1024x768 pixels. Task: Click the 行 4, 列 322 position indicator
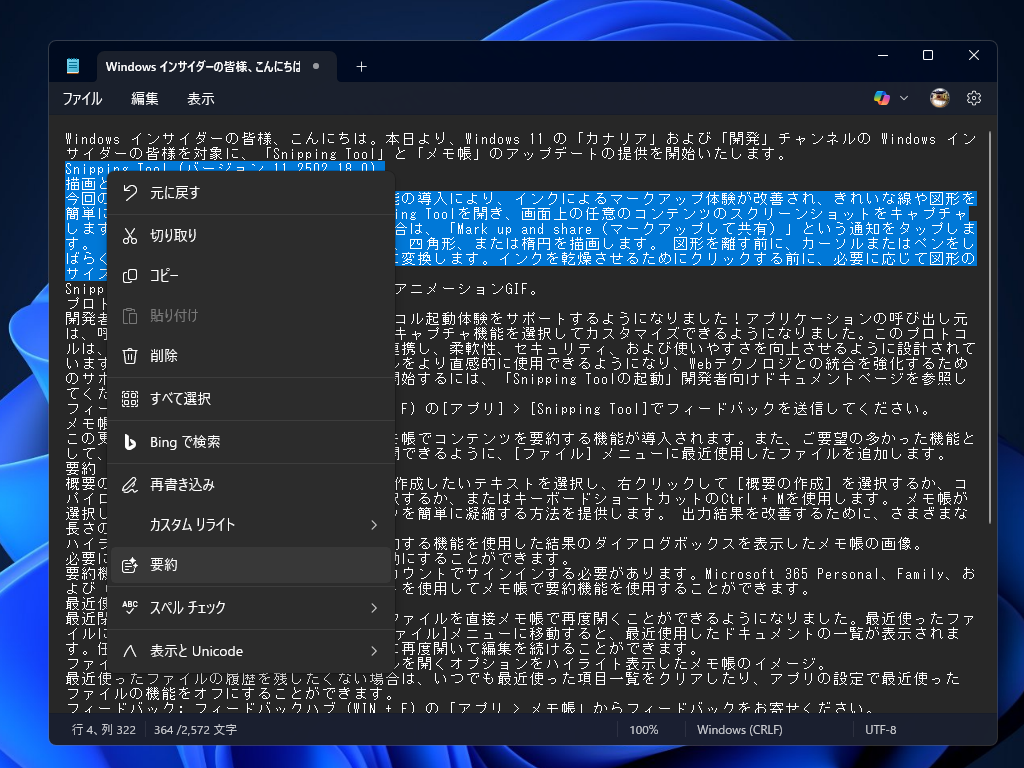[x=103, y=729]
